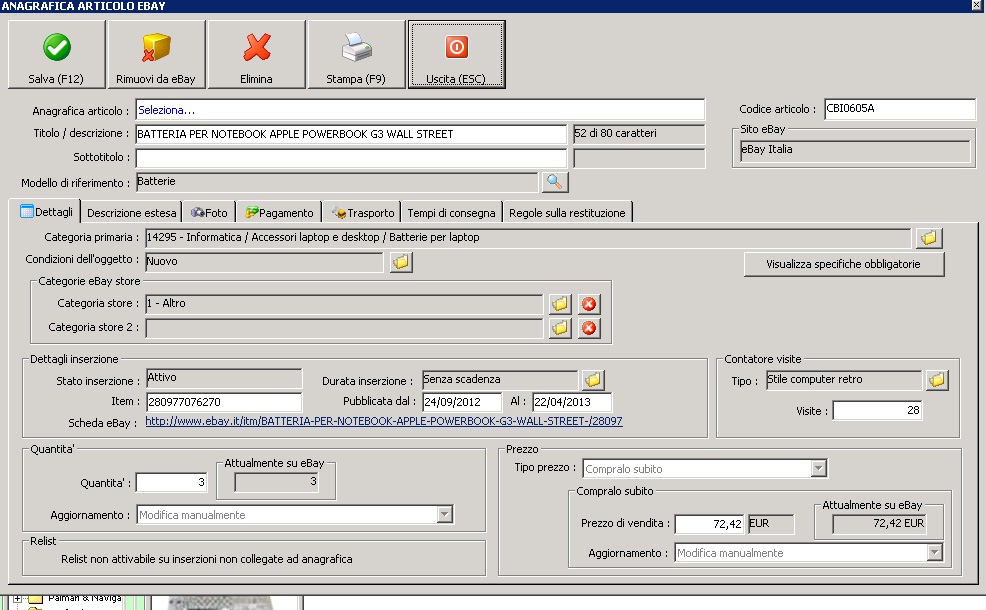Click Visualizza specifiche obbligatorie button
The width and height of the screenshot is (986, 610).
[x=843, y=264]
